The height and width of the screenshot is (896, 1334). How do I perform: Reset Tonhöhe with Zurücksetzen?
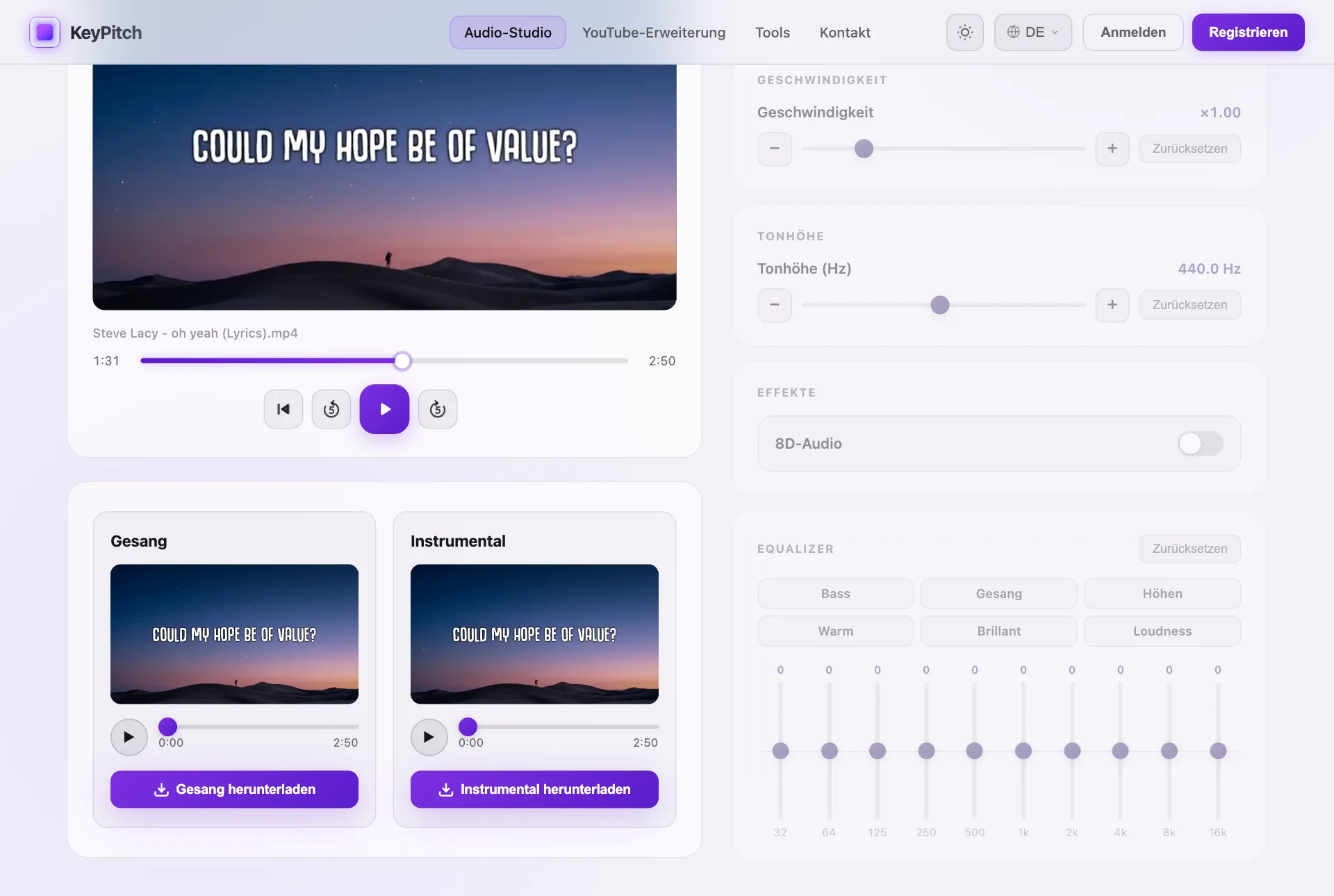pyautogui.click(x=1189, y=305)
